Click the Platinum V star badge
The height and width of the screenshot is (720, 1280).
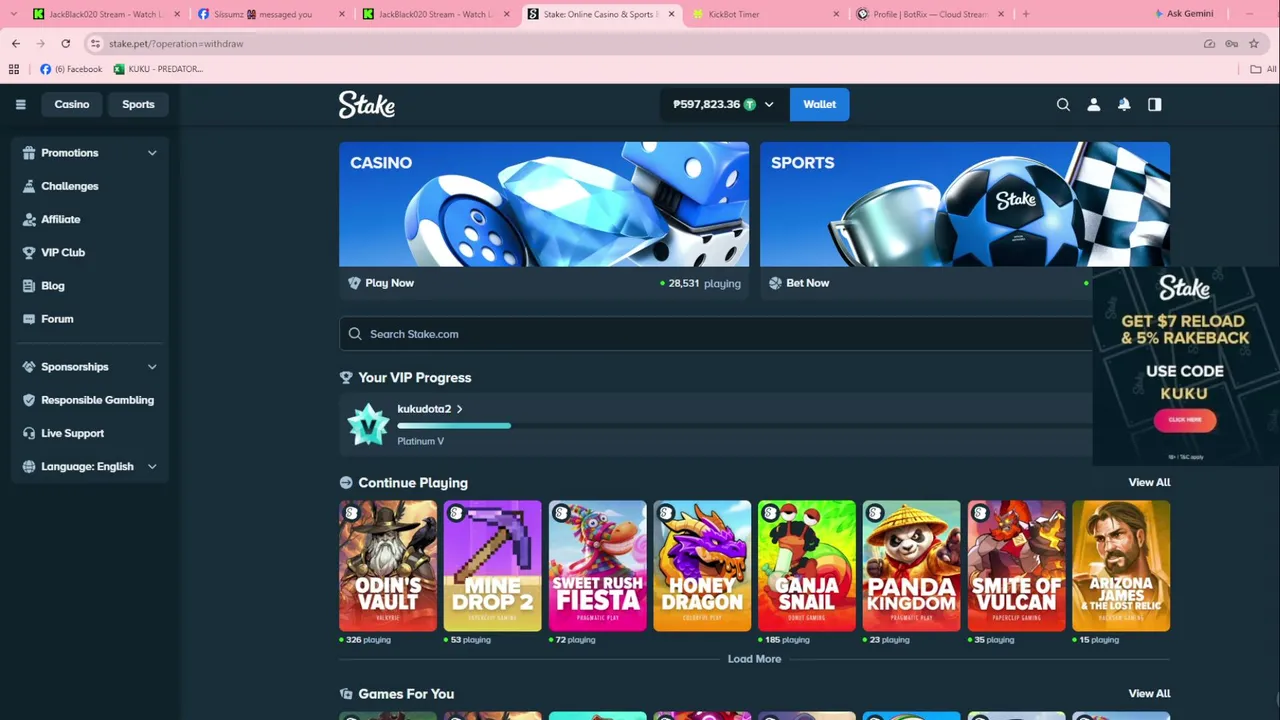click(x=367, y=425)
